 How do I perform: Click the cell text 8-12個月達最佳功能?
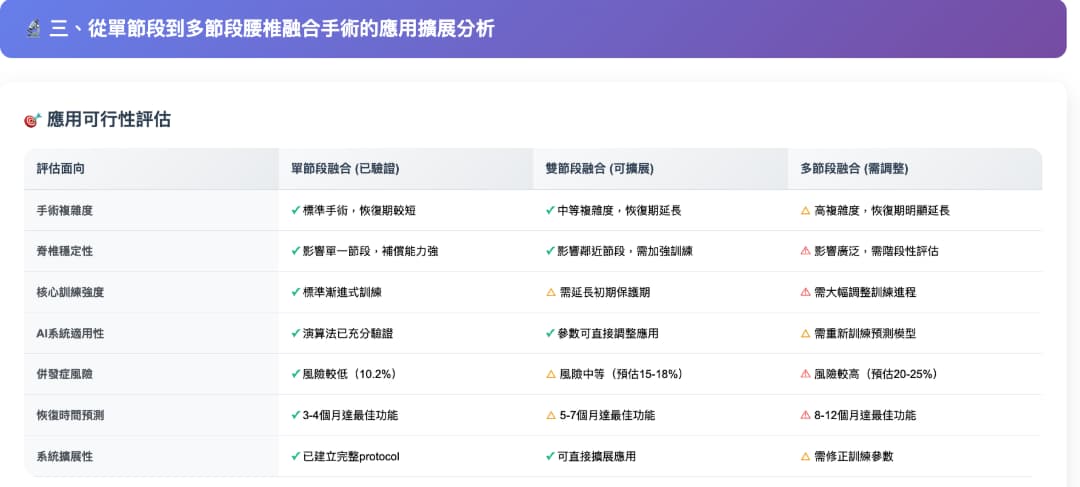865,415
